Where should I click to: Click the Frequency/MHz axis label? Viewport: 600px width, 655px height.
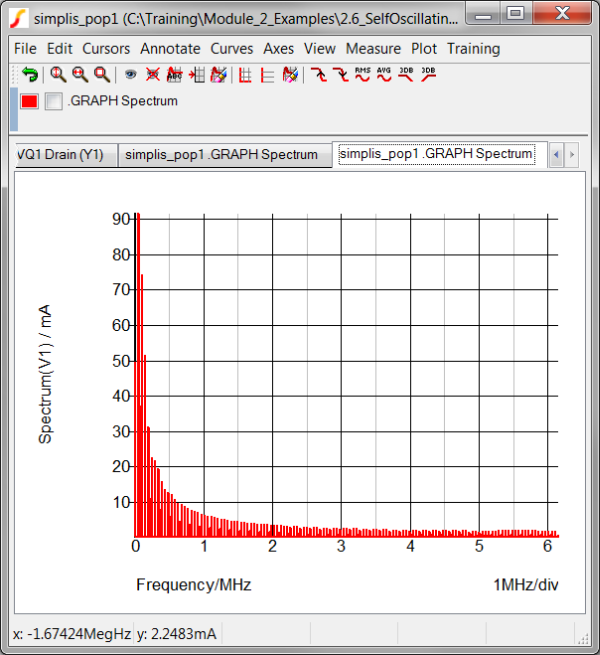193,585
